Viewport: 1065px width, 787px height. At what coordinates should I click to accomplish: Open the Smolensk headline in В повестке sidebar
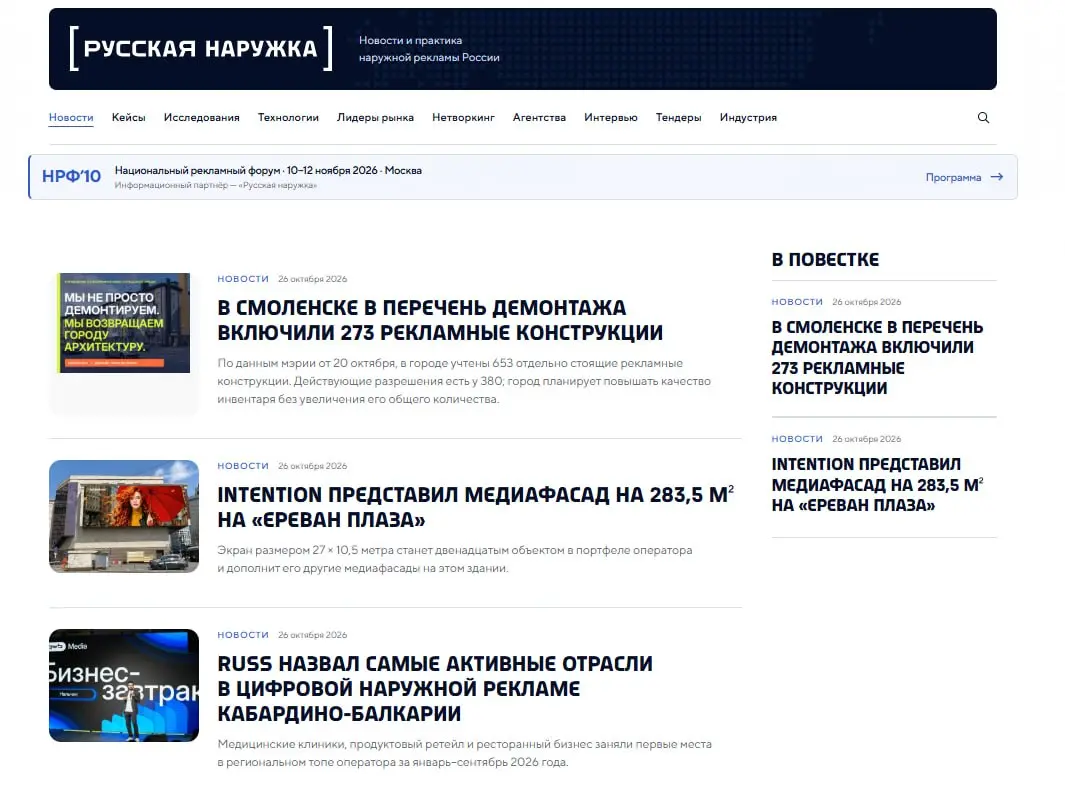(877, 357)
